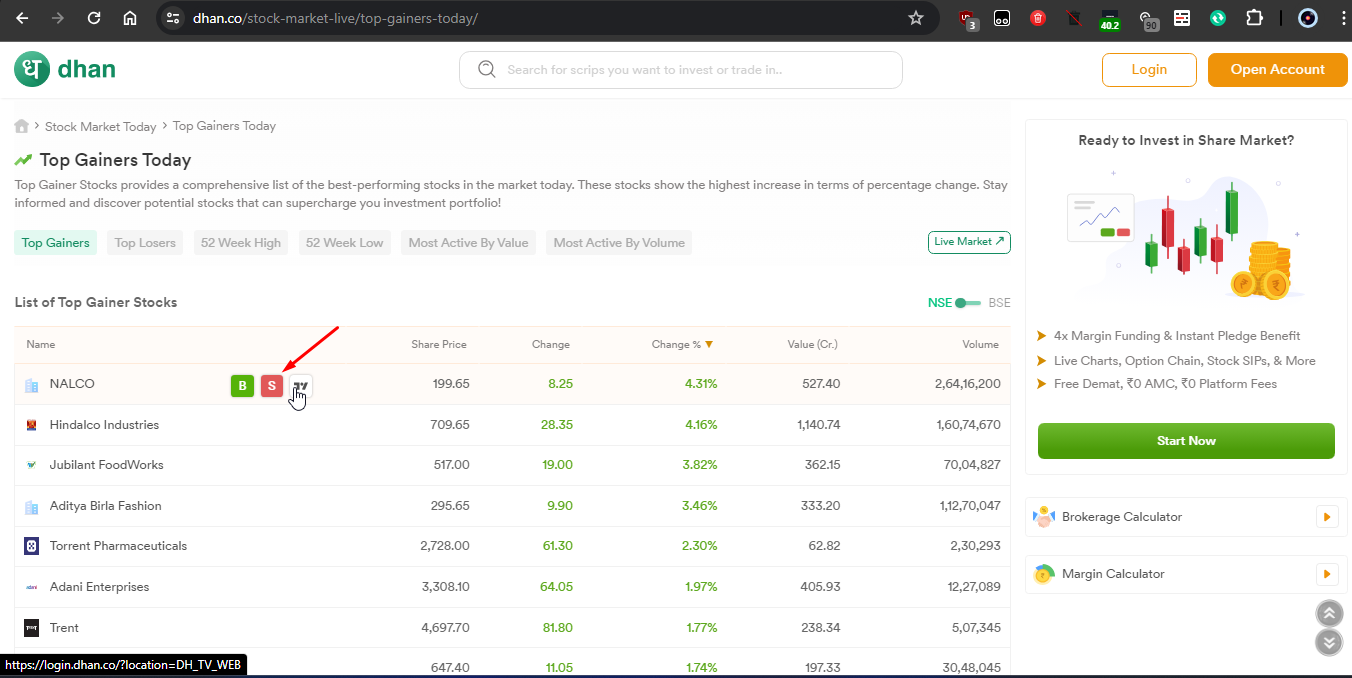Open the Most Active By Value tab
Viewport: 1352px width, 678px height.
468,243
